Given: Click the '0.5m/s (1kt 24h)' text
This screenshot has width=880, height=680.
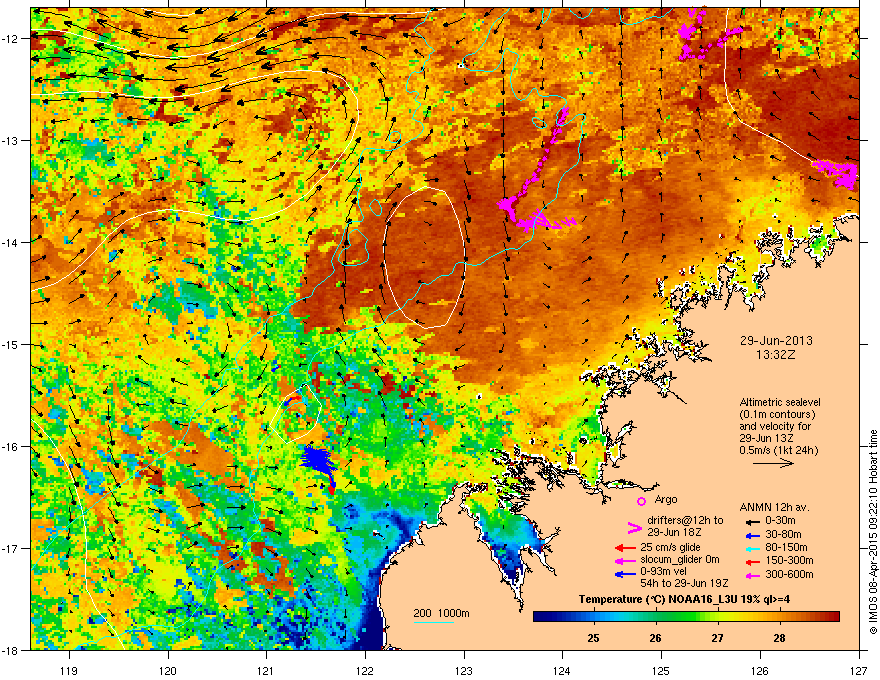Looking at the screenshot, I should [x=778, y=450].
